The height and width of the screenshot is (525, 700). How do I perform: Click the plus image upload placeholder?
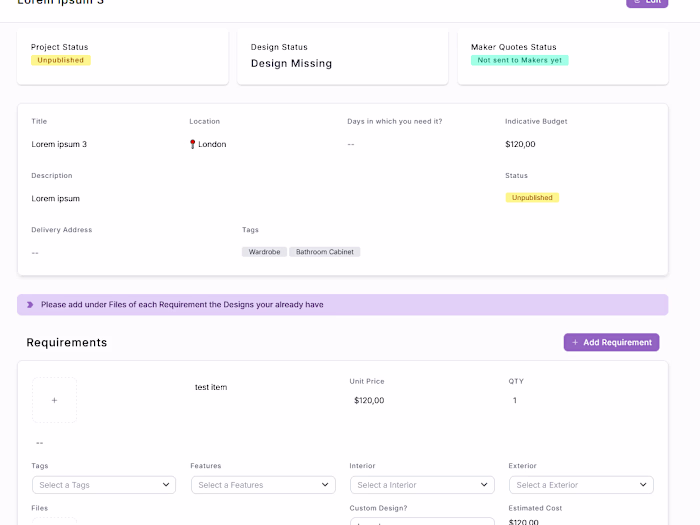[x=54, y=400]
